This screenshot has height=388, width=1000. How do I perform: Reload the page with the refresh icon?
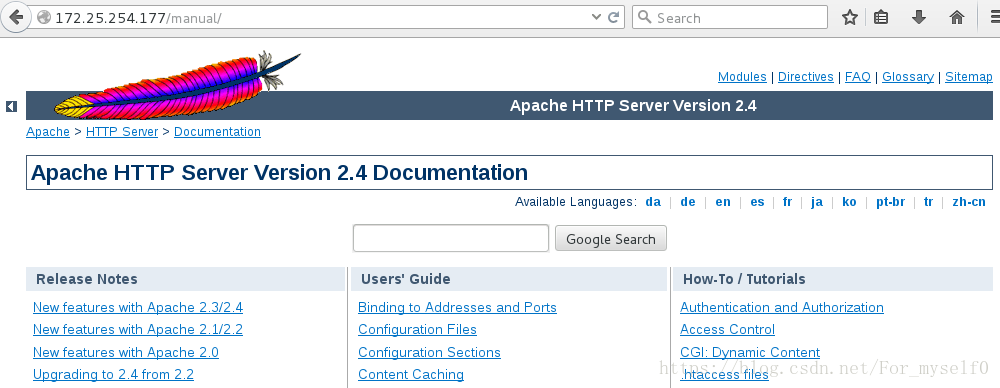point(614,18)
